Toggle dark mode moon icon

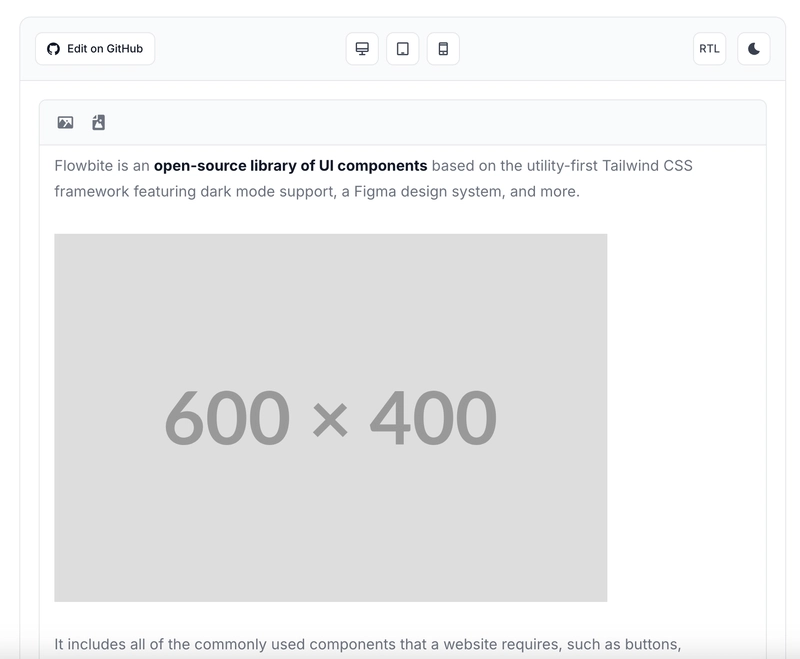tap(754, 49)
